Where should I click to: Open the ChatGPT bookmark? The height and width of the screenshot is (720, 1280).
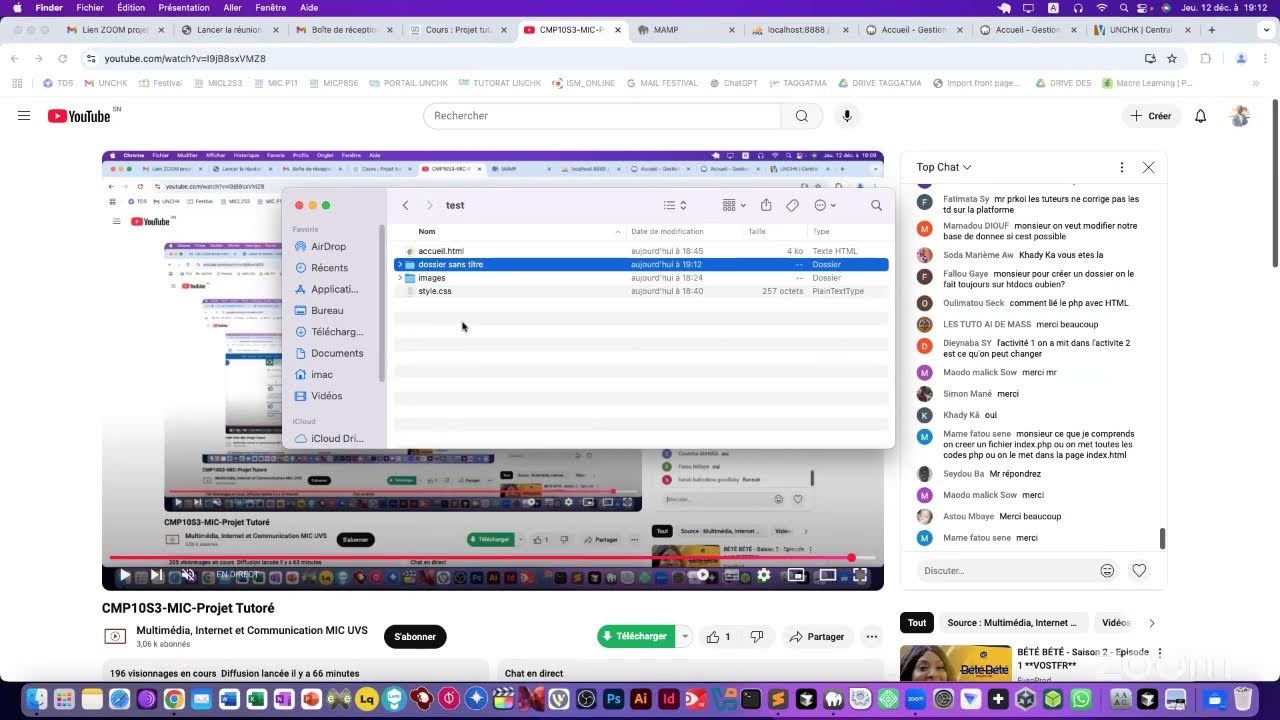click(x=732, y=83)
